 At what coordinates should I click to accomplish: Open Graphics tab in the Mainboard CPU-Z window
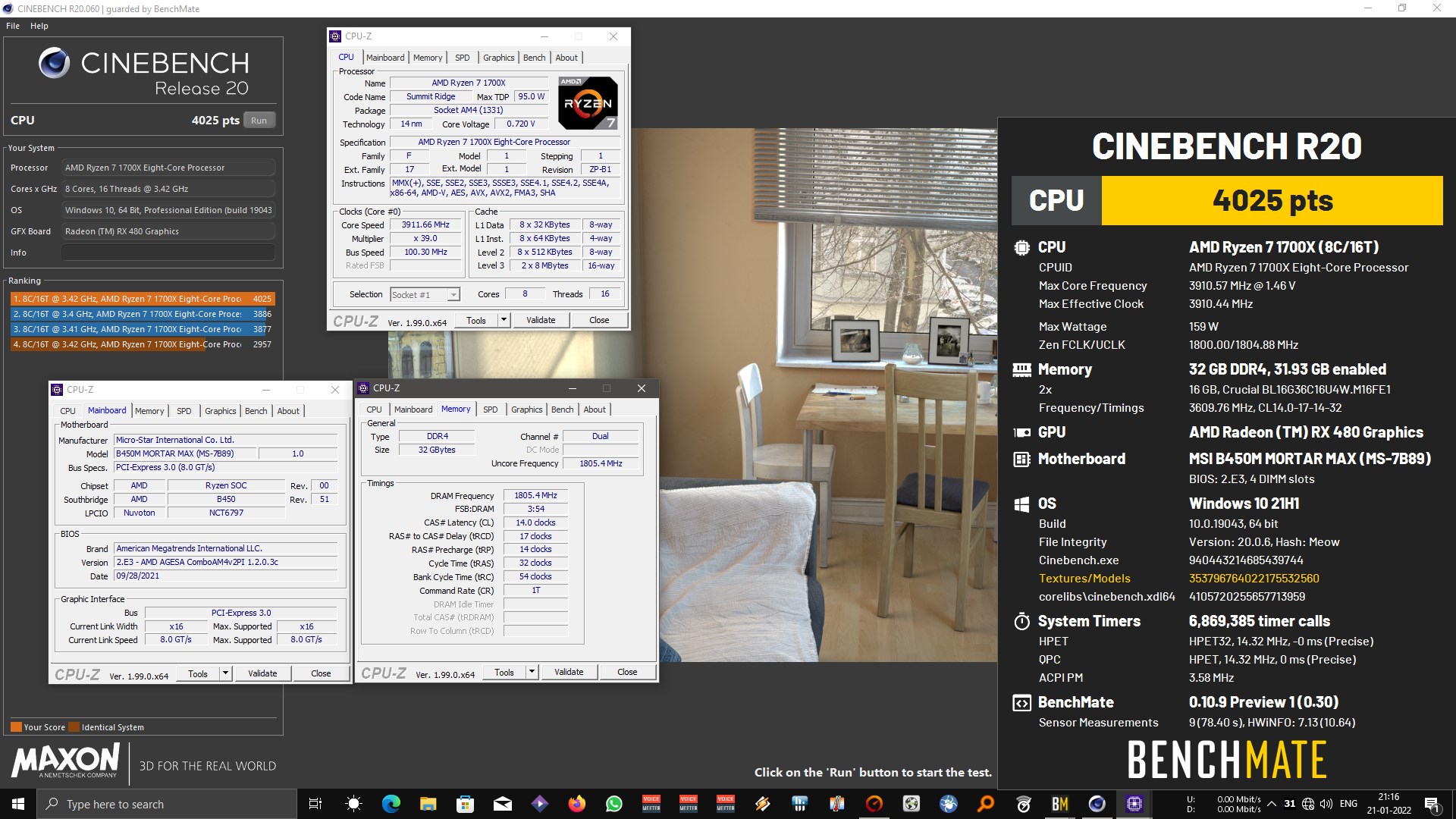pos(220,411)
